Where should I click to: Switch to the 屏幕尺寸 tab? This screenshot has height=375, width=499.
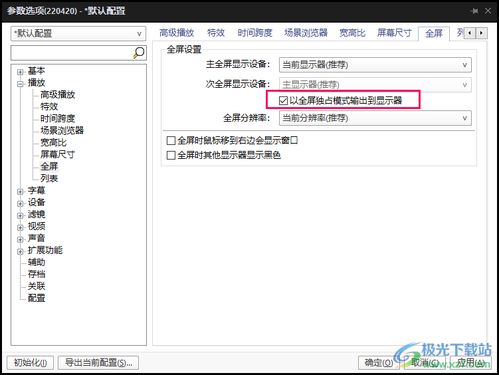[x=394, y=33]
